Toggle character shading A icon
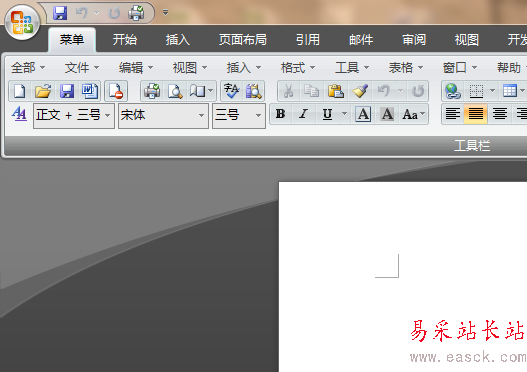 click(387, 114)
